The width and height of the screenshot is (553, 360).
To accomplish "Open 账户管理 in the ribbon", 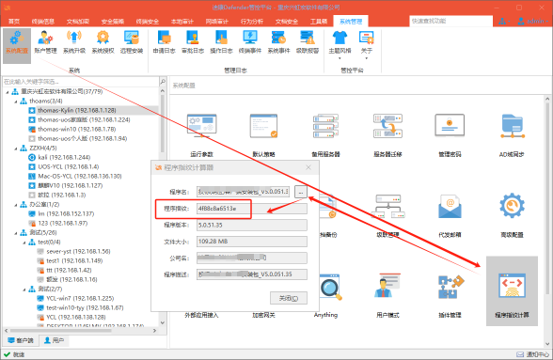I will point(45,42).
